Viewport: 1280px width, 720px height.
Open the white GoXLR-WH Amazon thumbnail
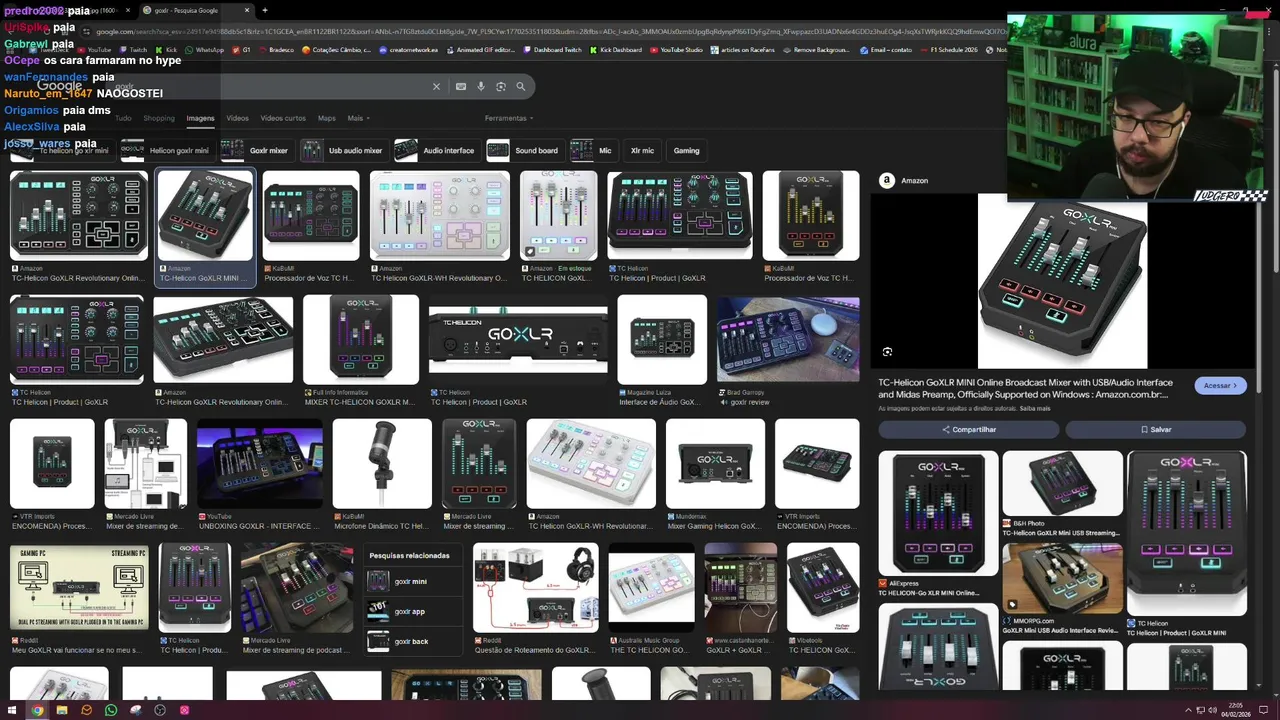[x=439, y=216]
